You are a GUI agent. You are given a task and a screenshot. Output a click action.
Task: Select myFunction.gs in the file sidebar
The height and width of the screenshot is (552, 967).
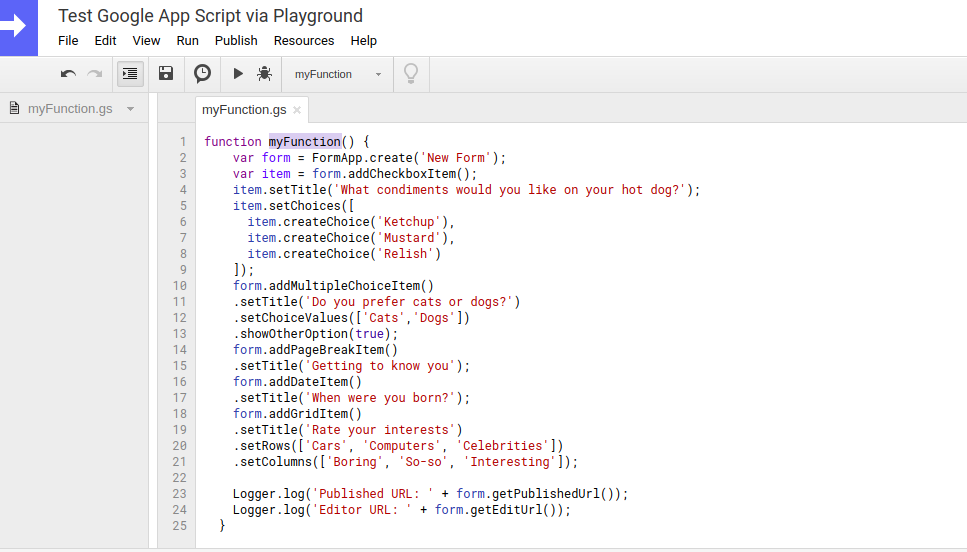70,109
